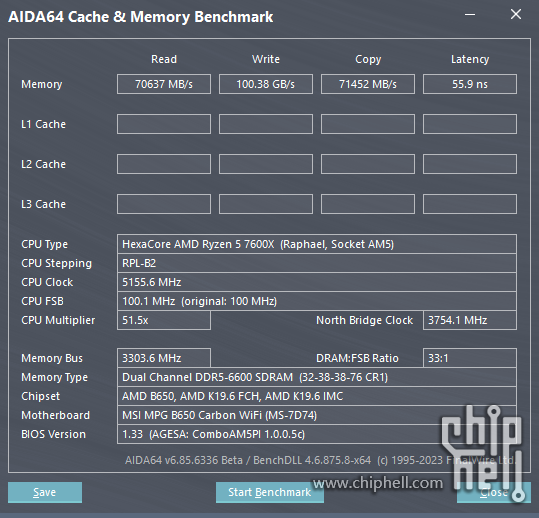Click the Memory Latency 55.9 ns box
The height and width of the screenshot is (518, 539).
[x=470, y=84]
